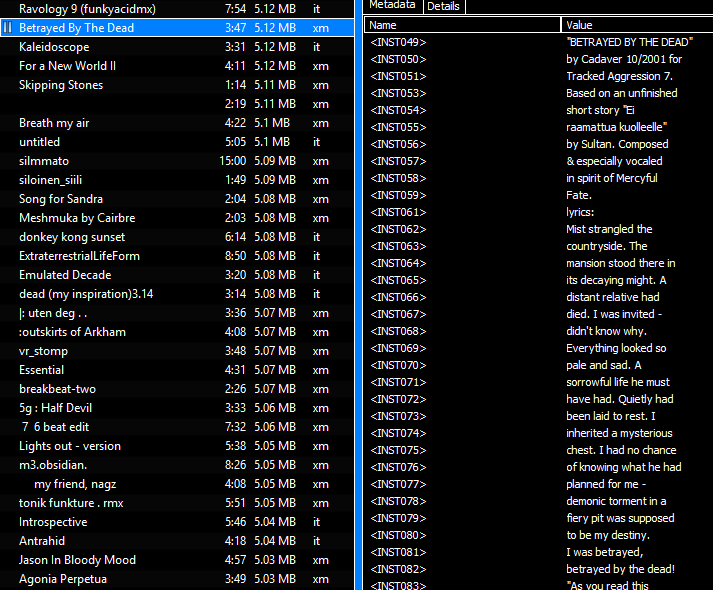Select the Metadata tab

tap(392, 6)
